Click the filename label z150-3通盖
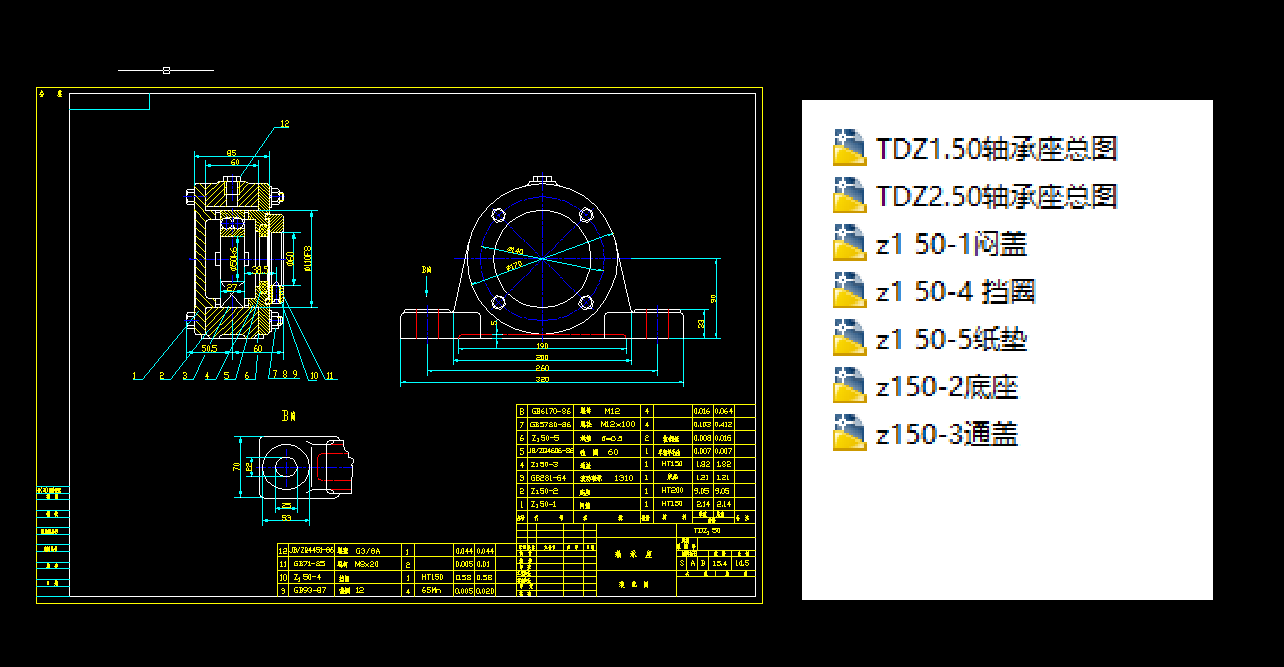The height and width of the screenshot is (667, 1284). click(x=945, y=434)
